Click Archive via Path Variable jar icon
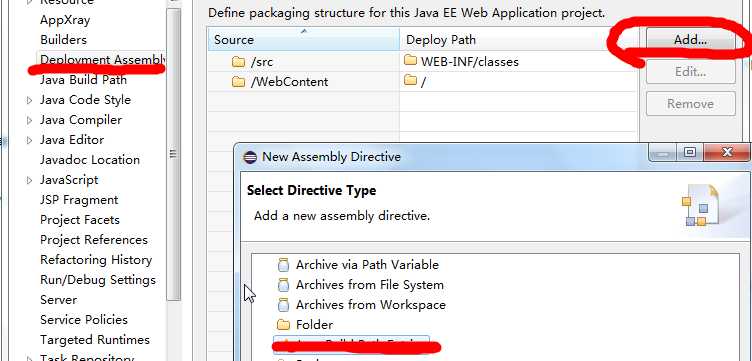Image resolution: width=752 pixels, height=361 pixels. coord(284,265)
